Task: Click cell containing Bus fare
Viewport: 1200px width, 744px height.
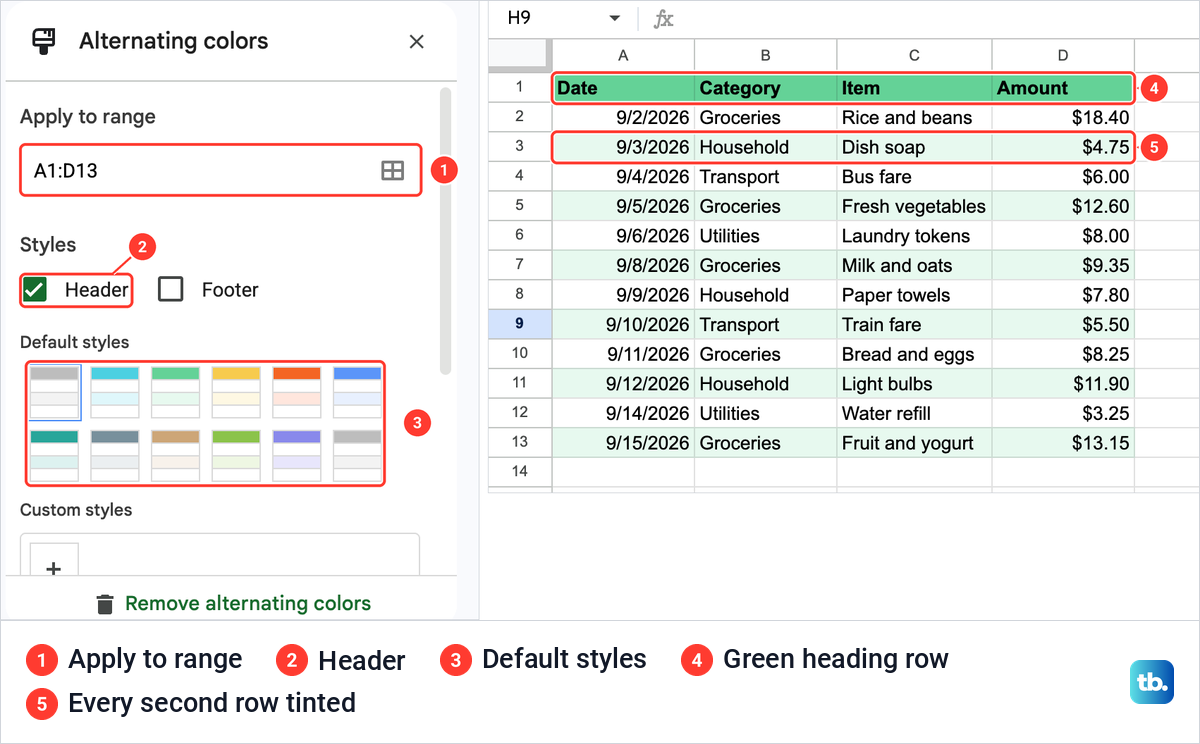Action: 914,177
